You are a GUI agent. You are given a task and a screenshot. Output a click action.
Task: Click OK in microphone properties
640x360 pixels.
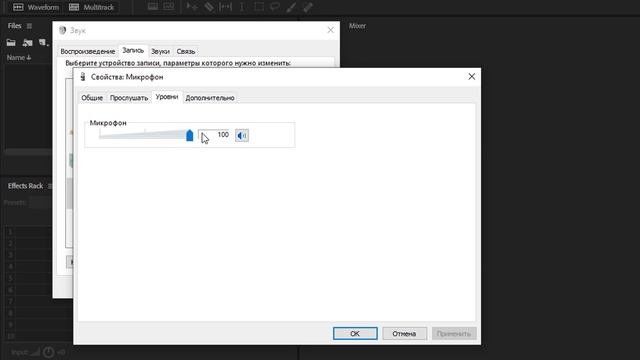355,333
